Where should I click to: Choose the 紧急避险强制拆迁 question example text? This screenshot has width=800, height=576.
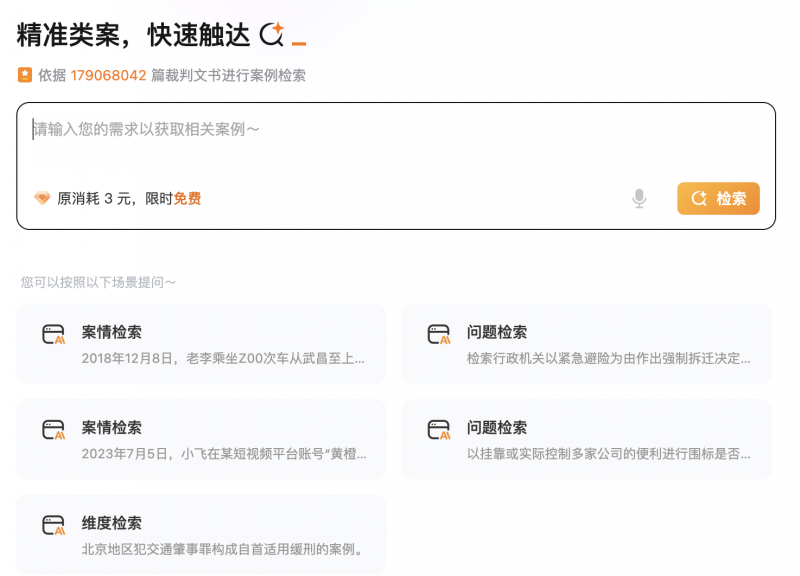[x=608, y=358]
